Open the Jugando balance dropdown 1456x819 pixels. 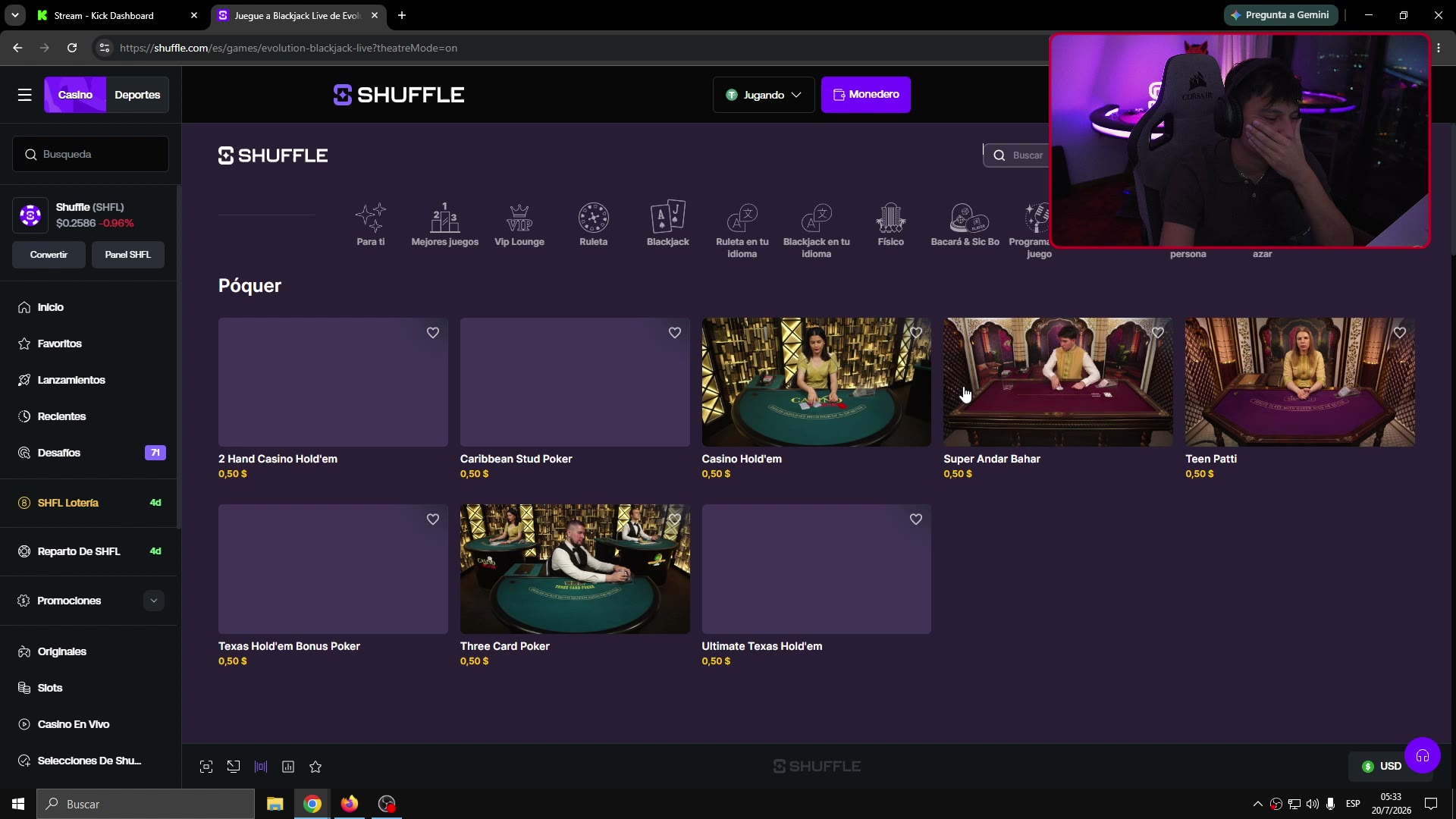764,95
